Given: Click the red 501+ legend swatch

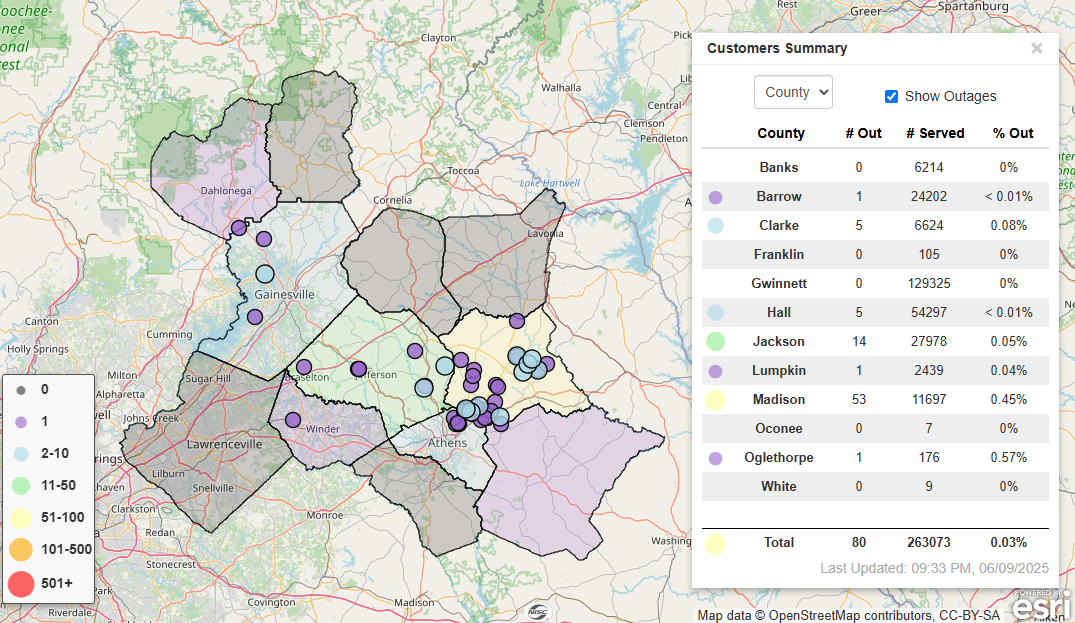Looking at the screenshot, I should point(22,582).
